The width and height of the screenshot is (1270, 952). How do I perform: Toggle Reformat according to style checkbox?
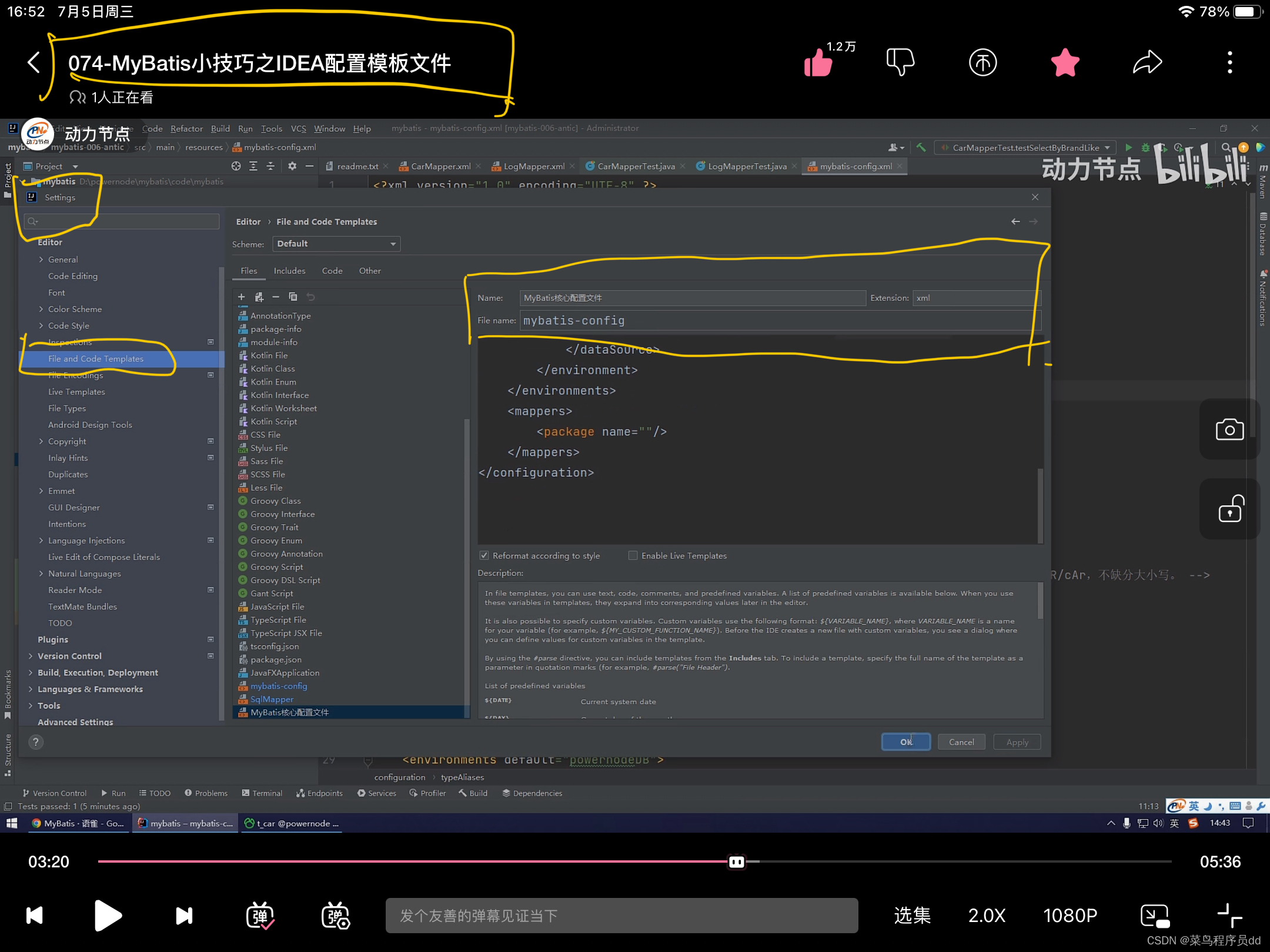click(x=484, y=555)
